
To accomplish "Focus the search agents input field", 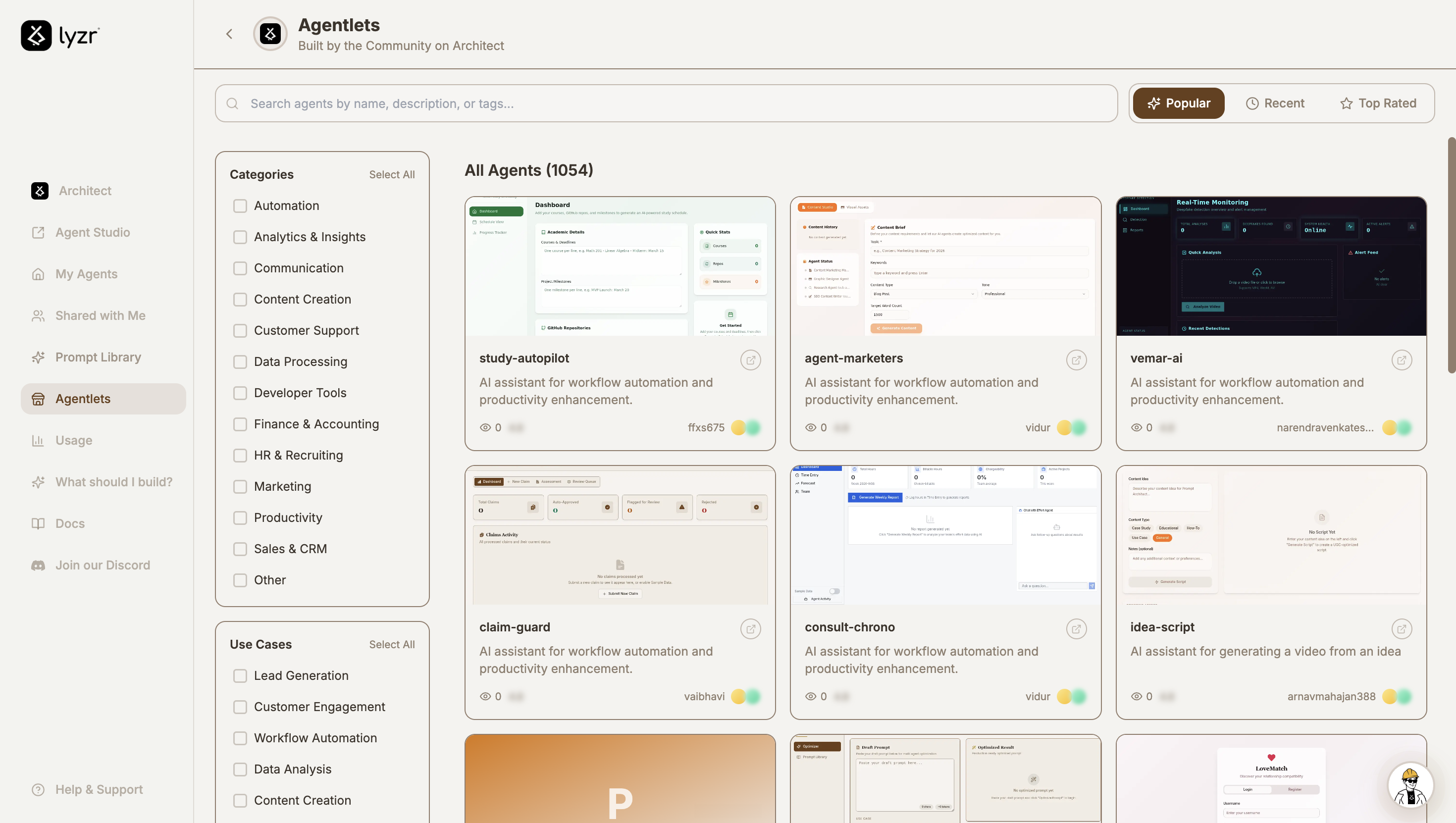I will (x=667, y=103).
